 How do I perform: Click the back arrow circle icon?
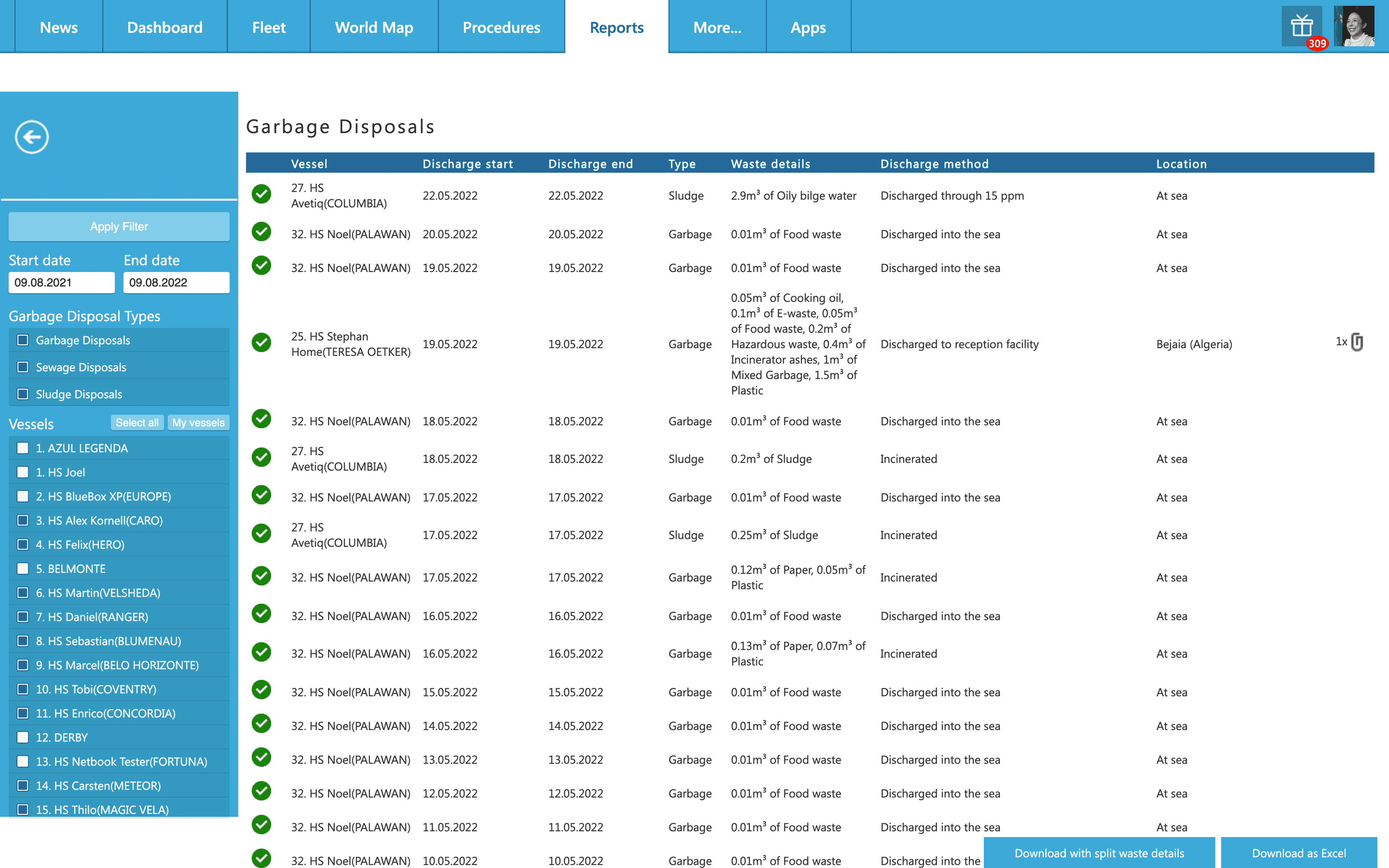(31, 136)
